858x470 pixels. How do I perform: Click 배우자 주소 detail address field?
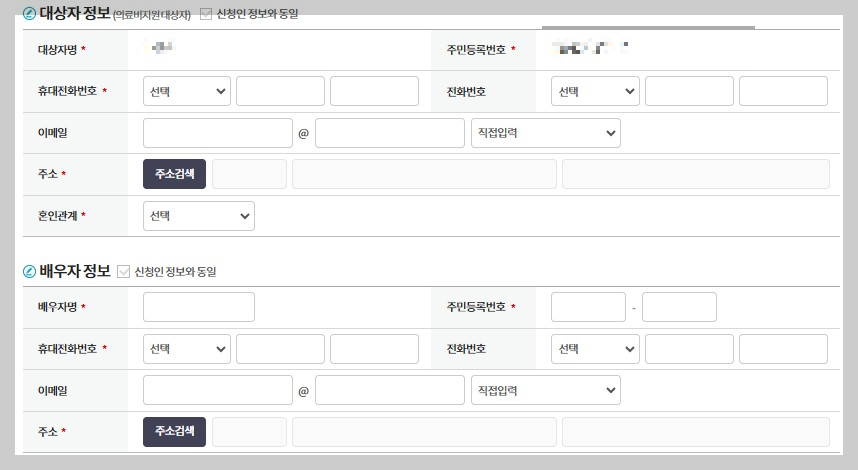(695, 432)
